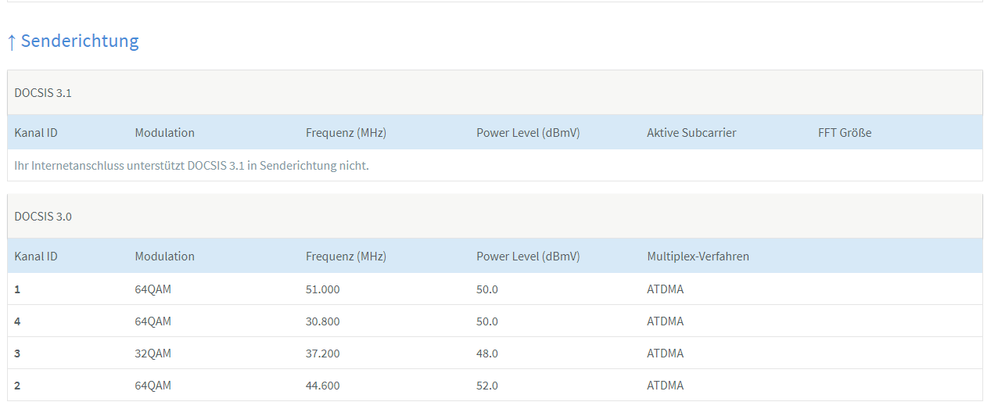
Task: Click the DOCSIS 3.1 not-supported message
Action: [x=192, y=165]
